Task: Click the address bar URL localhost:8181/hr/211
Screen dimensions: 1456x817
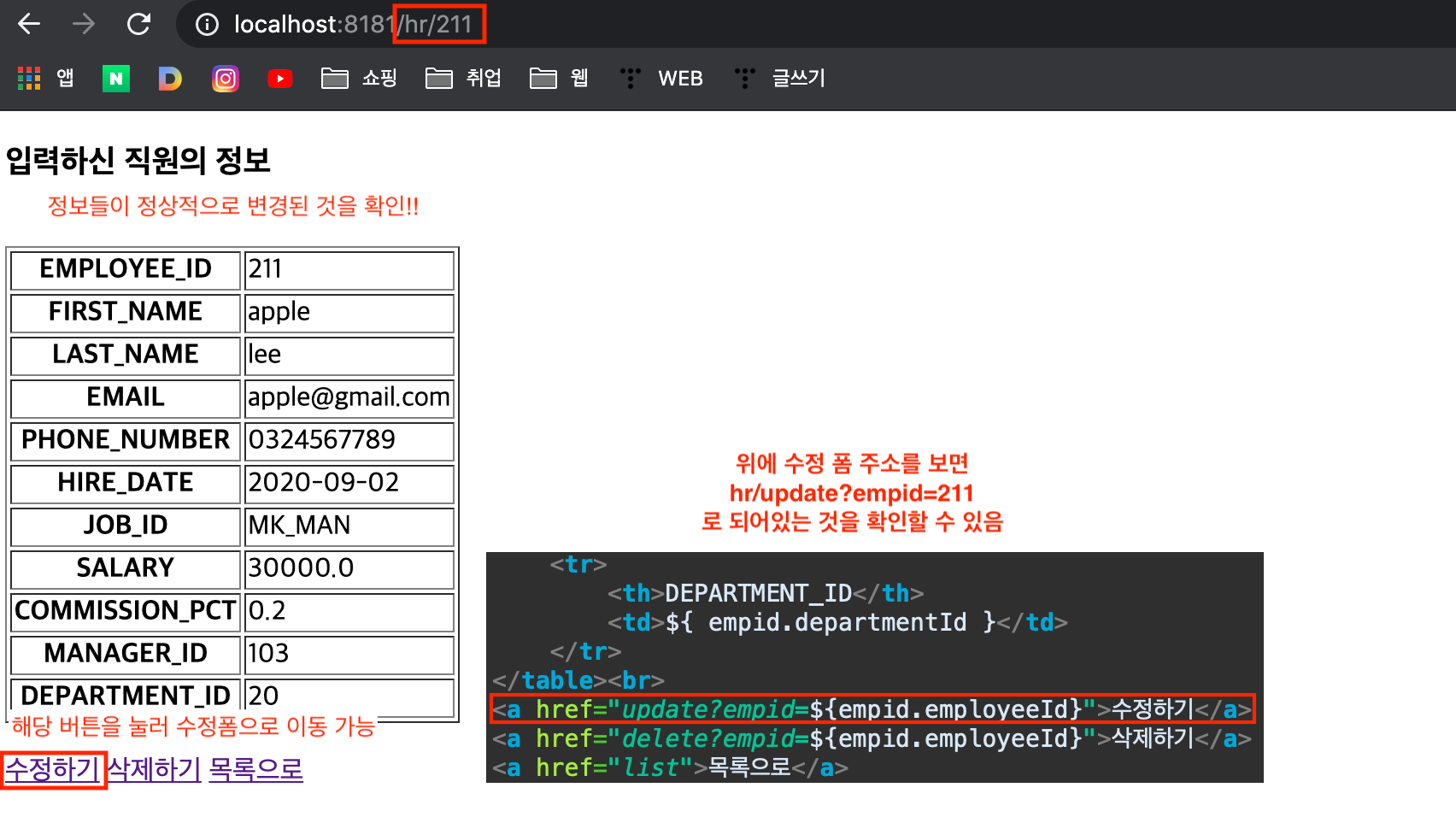Action: tap(353, 24)
